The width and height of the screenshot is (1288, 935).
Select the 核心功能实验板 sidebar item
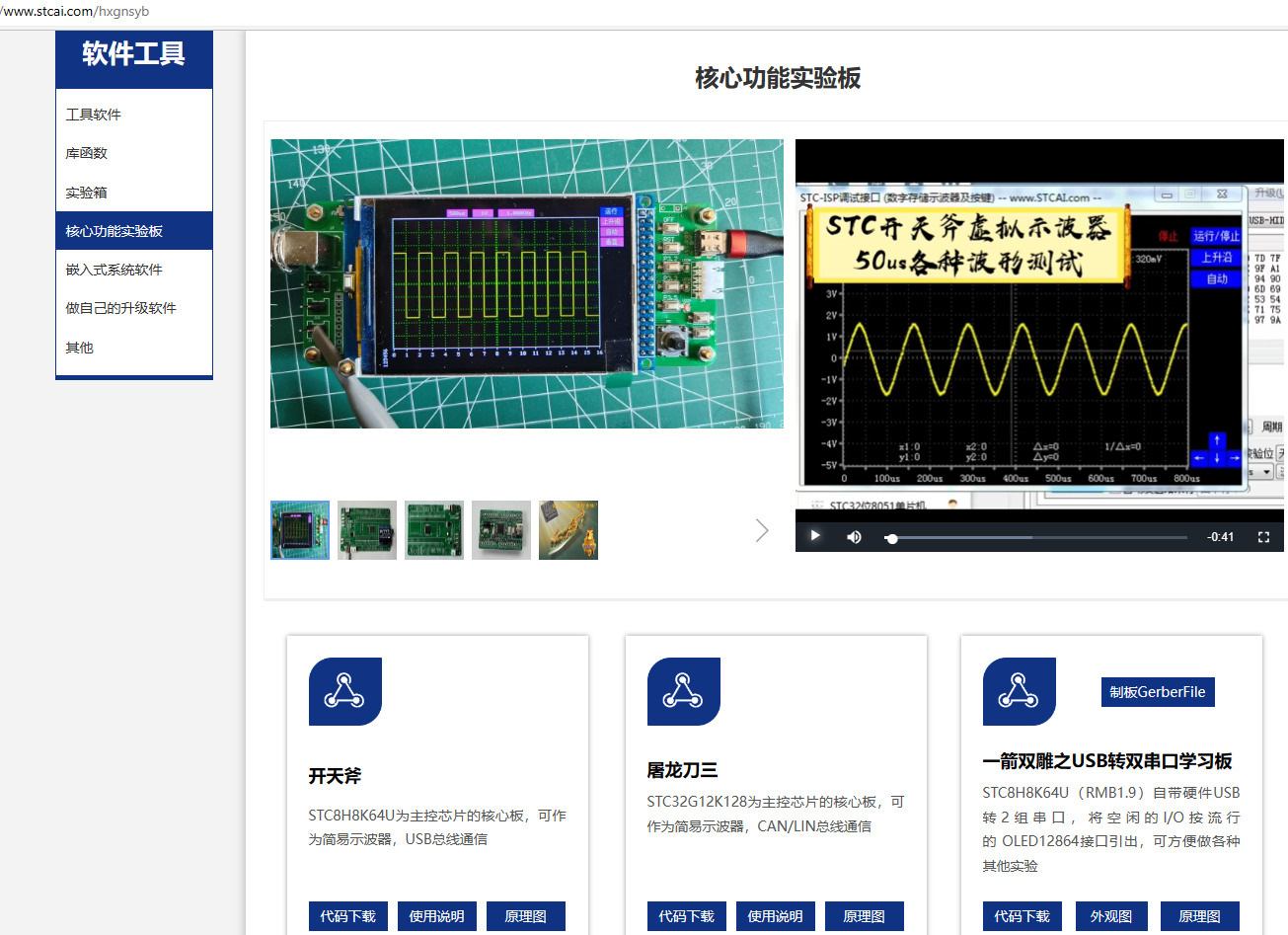point(134,231)
